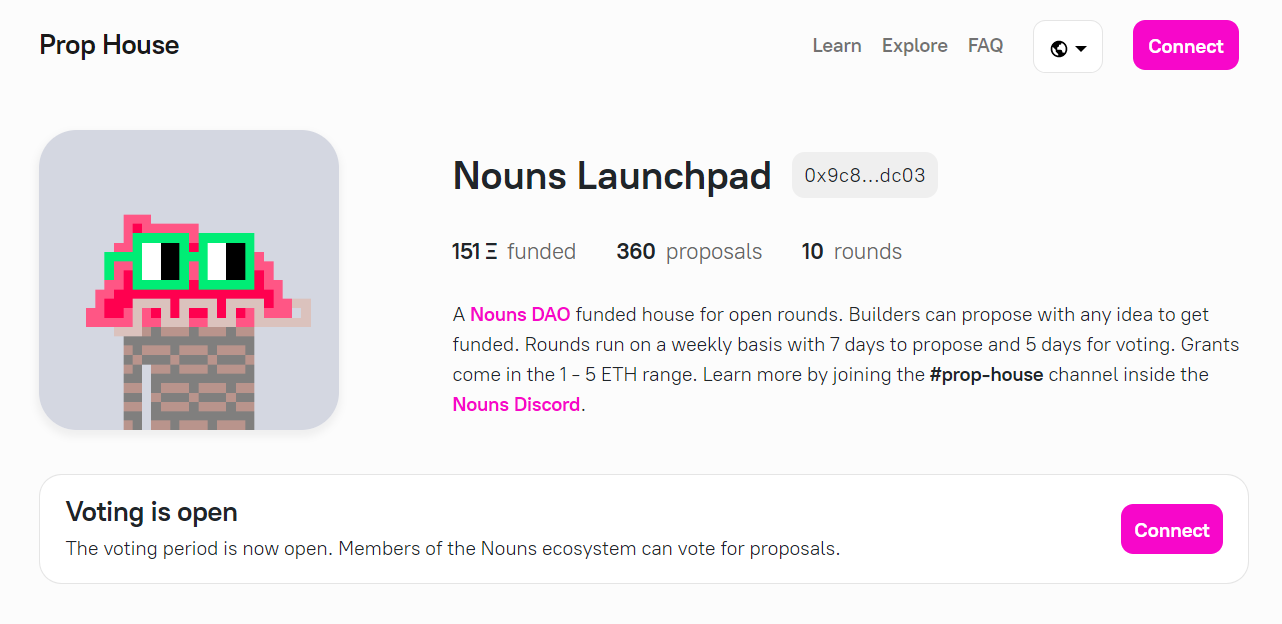This screenshot has width=1282, height=624.
Task: Open the FAQ page
Action: [986, 46]
